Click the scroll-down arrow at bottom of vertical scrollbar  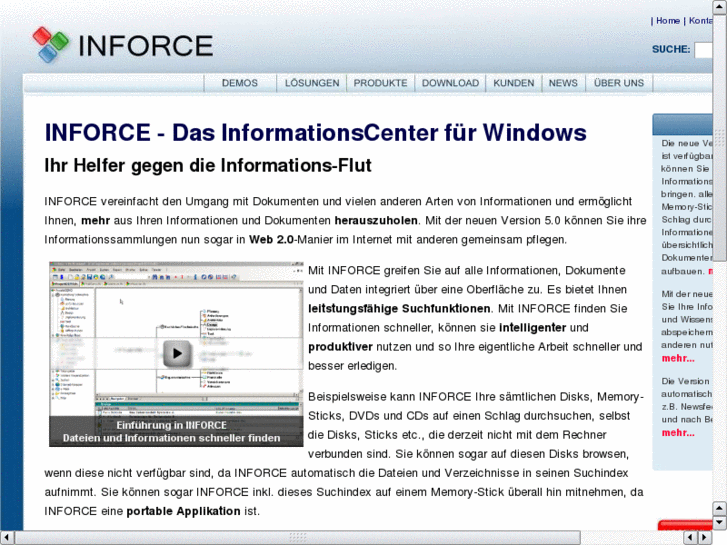(720, 523)
